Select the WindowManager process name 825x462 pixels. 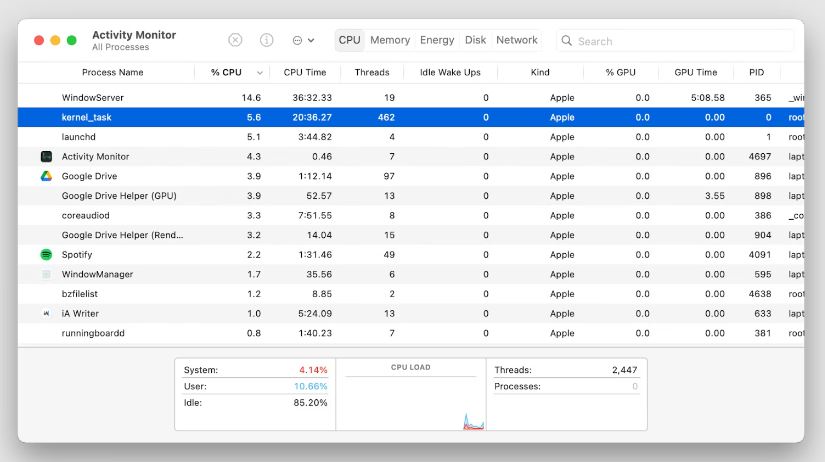click(x=97, y=274)
